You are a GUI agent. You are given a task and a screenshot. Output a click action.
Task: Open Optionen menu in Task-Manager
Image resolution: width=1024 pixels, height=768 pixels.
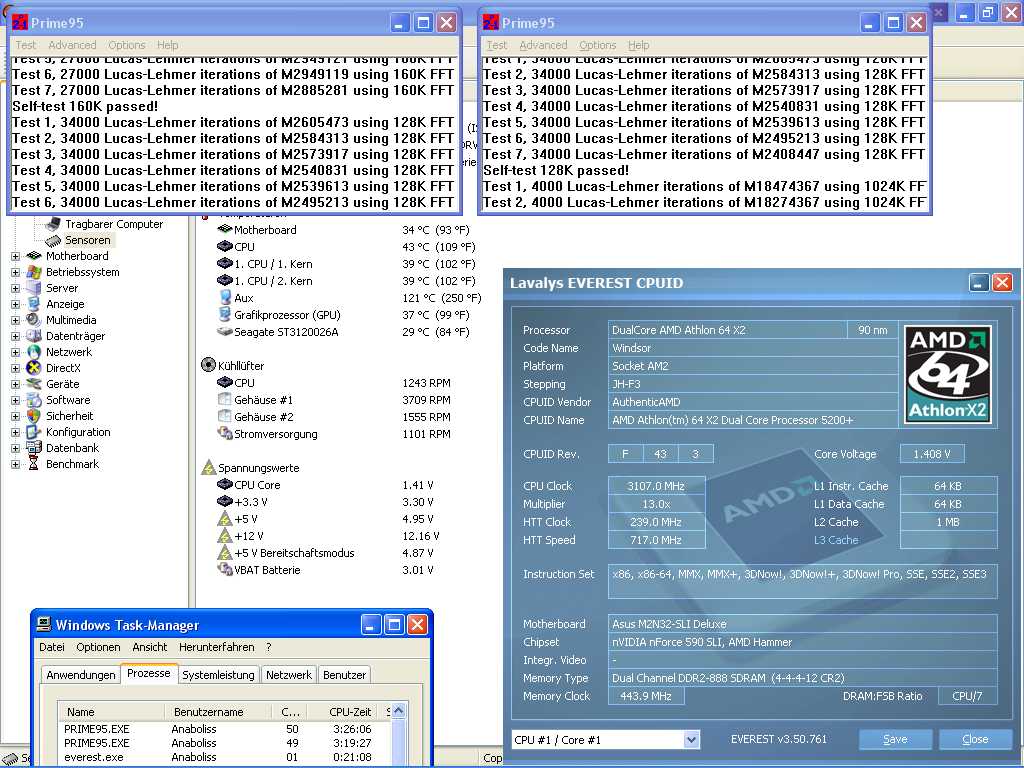(98, 647)
